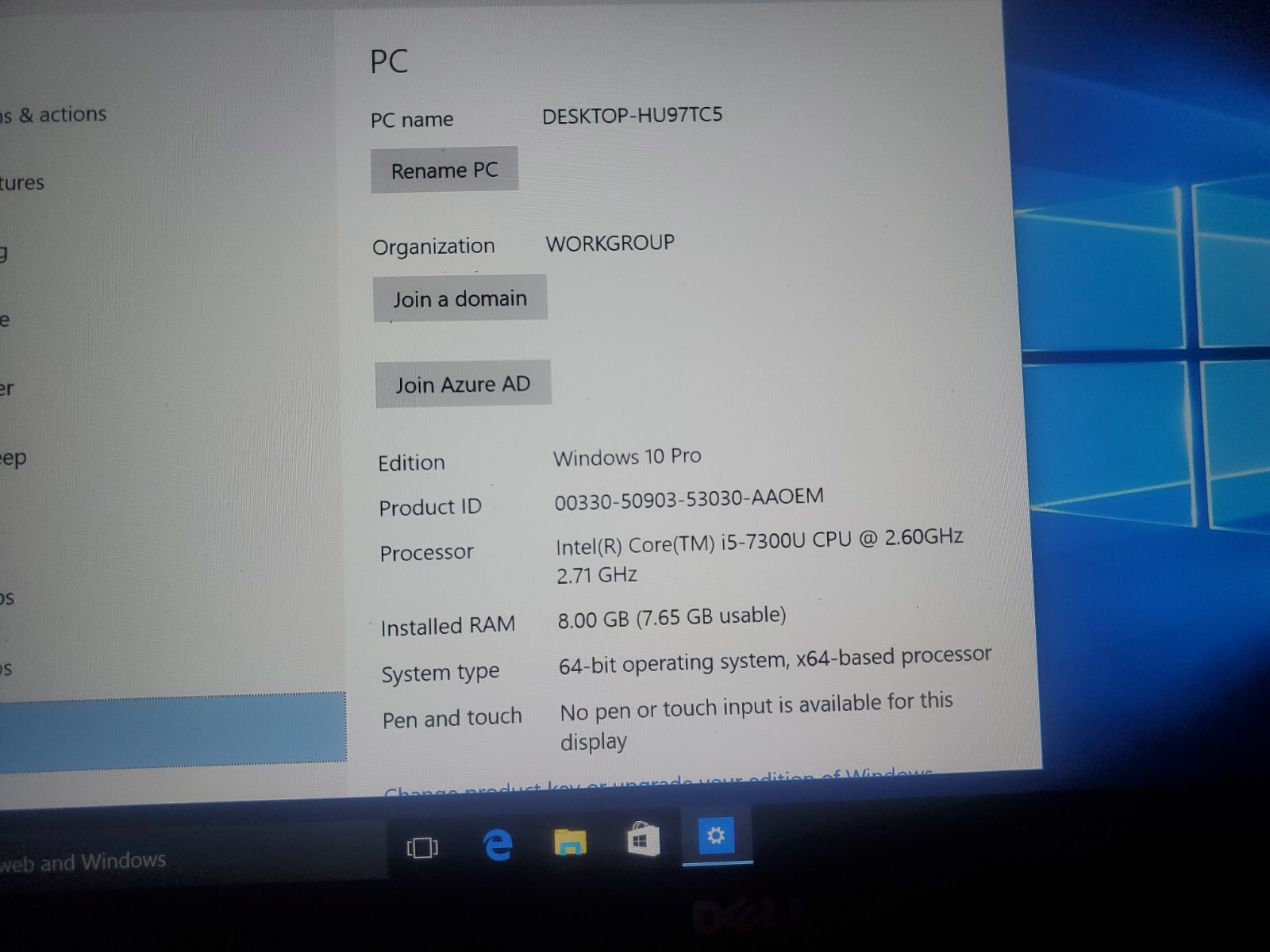Open the '& actions' sidebar item
Image resolution: width=1270 pixels, height=952 pixels.
53,115
